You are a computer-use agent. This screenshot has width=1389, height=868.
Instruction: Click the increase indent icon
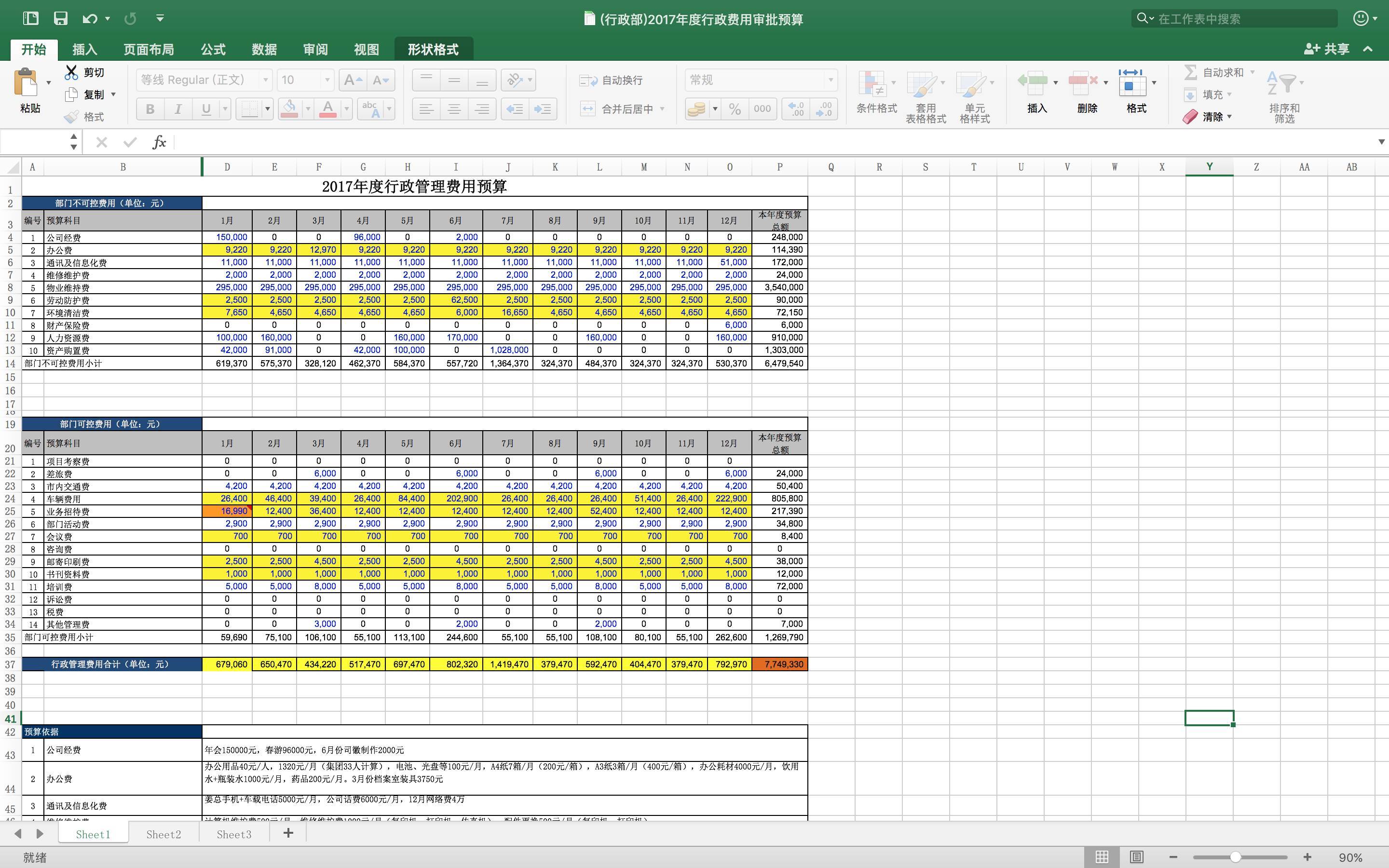pyautogui.click(x=543, y=108)
